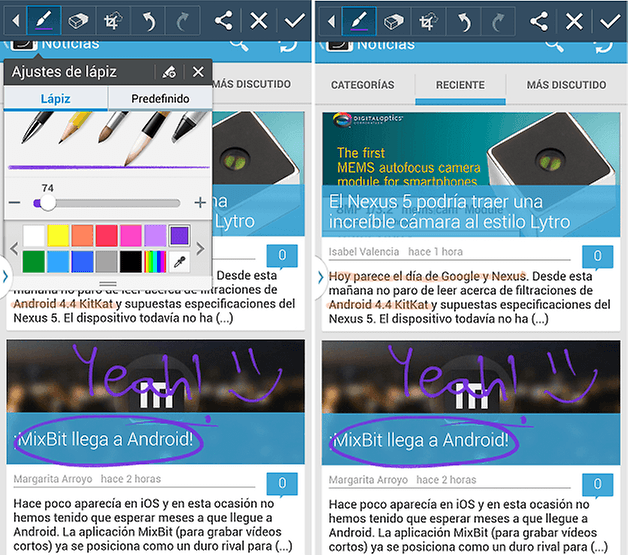Tap the panel collapse handle below swatches
628x555 pixels.
point(108,284)
